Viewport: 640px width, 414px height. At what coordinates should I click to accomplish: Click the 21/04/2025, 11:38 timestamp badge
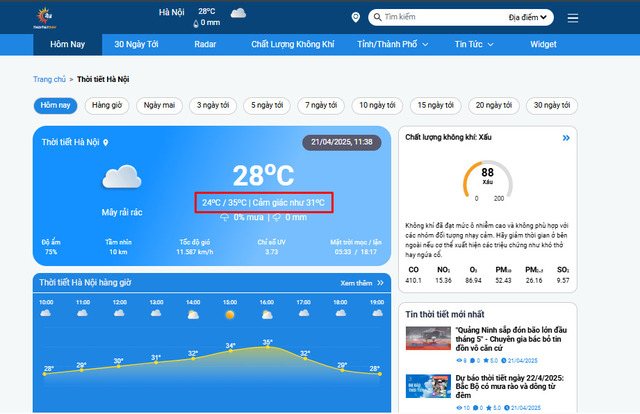pos(342,142)
